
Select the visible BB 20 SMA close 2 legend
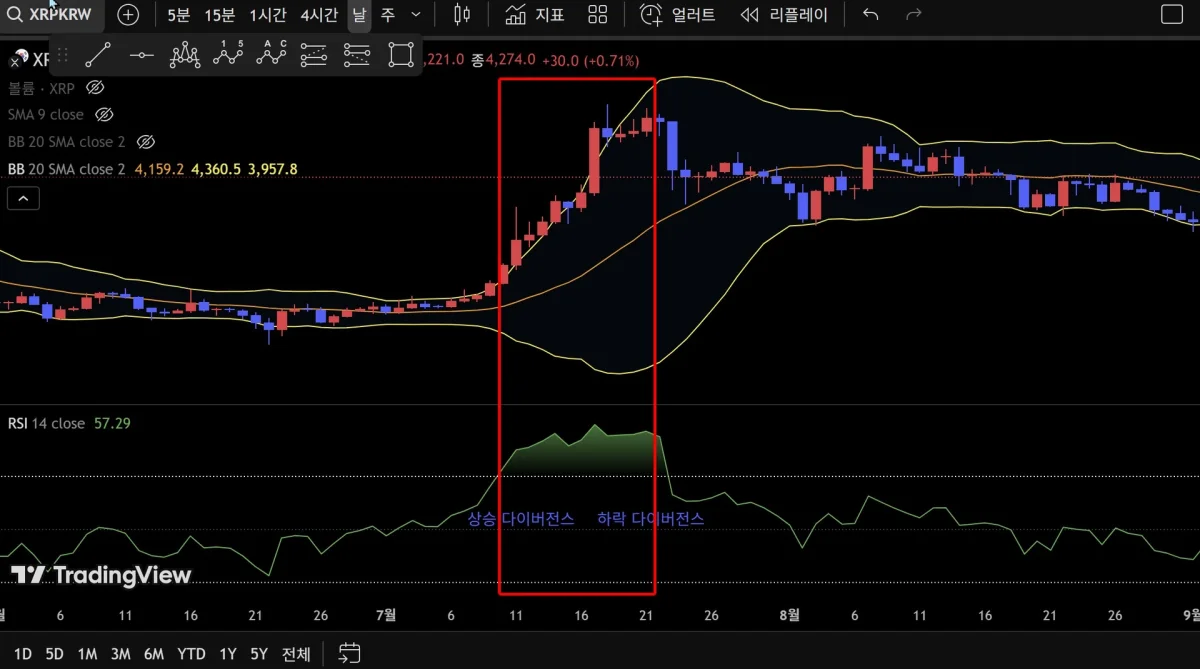tap(67, 169)
